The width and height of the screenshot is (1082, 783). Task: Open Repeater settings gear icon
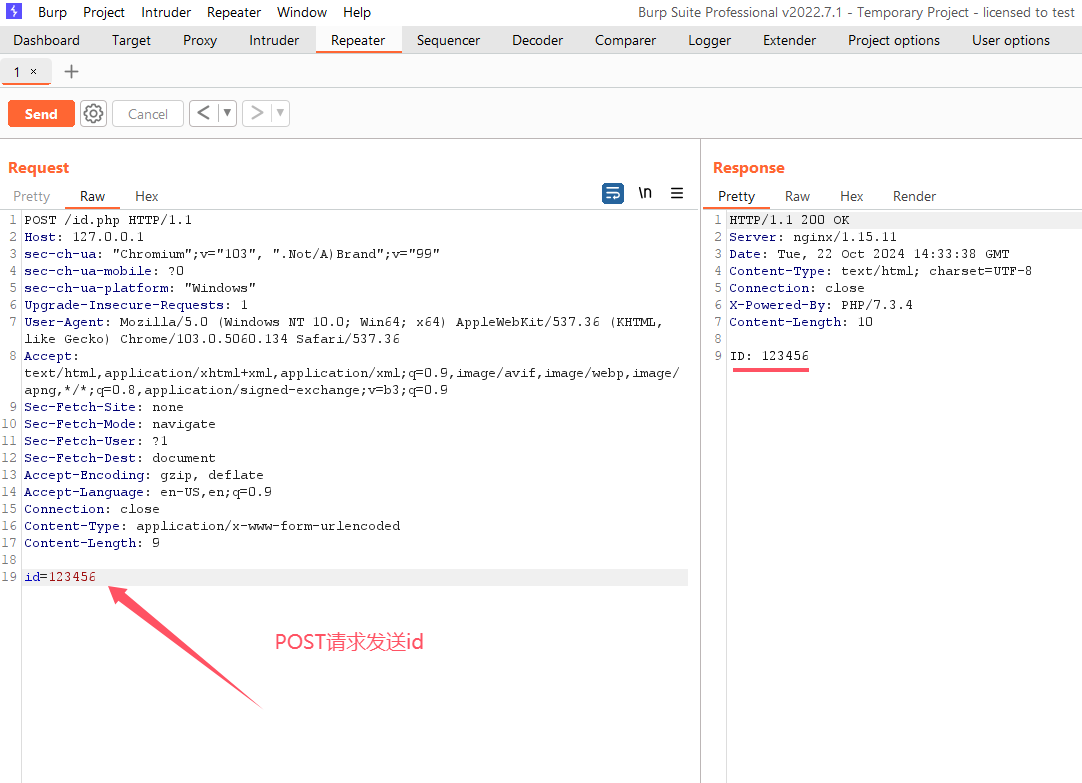(93, 113)
